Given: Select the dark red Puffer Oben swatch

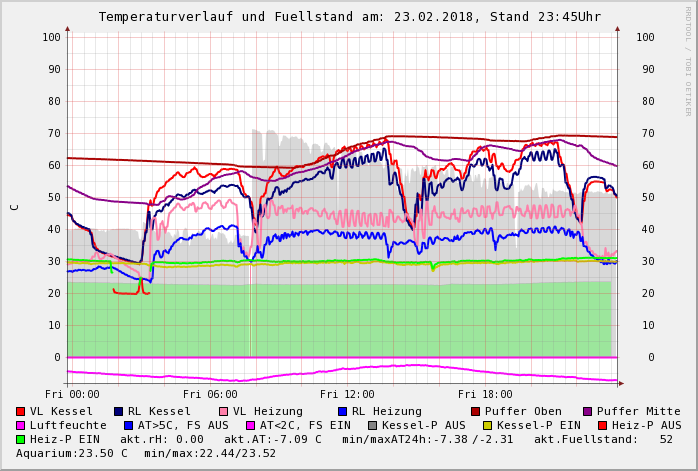Looking at the screenshot, I should (x=476, y=411).
